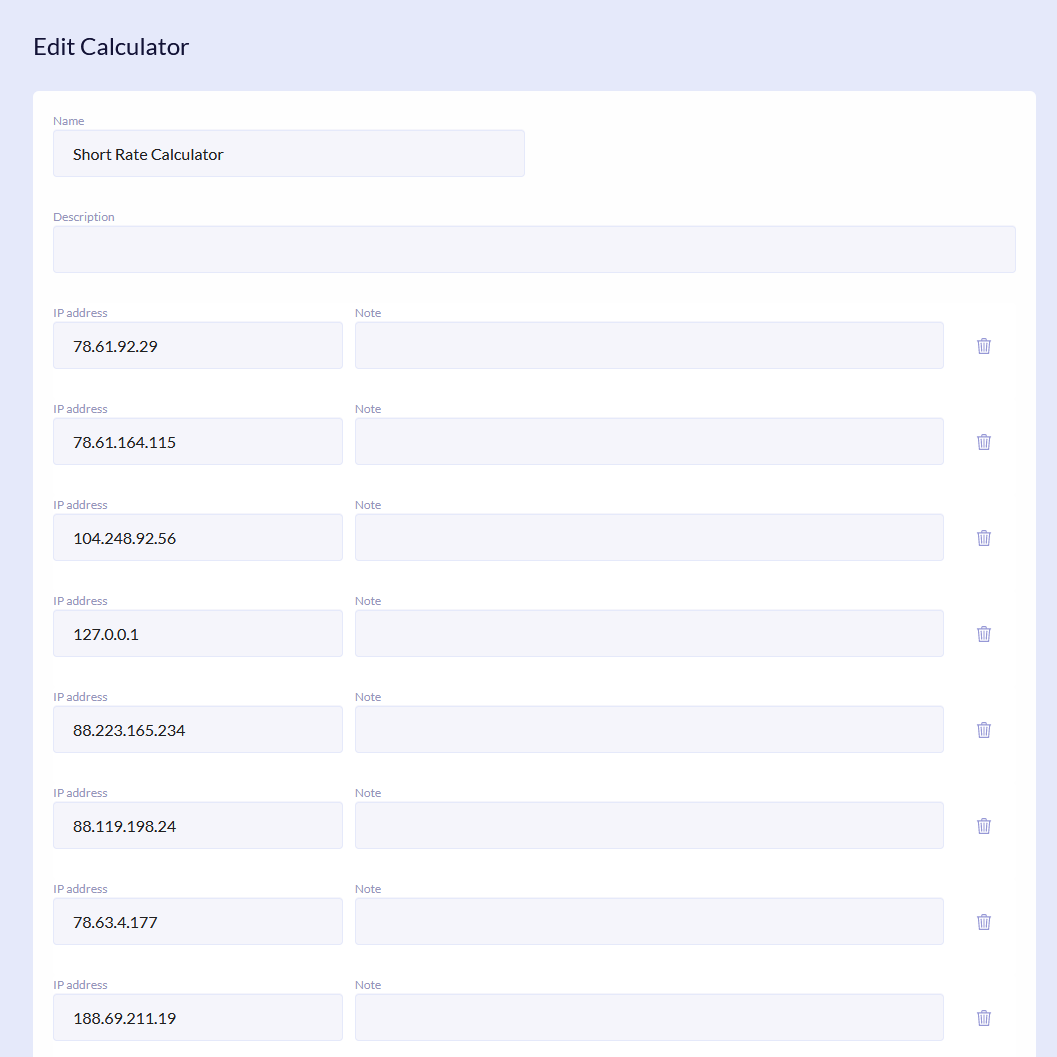Click the Note field beside 88.119.198.24
The image size is (1057, 1057).
tap(648, 825)
